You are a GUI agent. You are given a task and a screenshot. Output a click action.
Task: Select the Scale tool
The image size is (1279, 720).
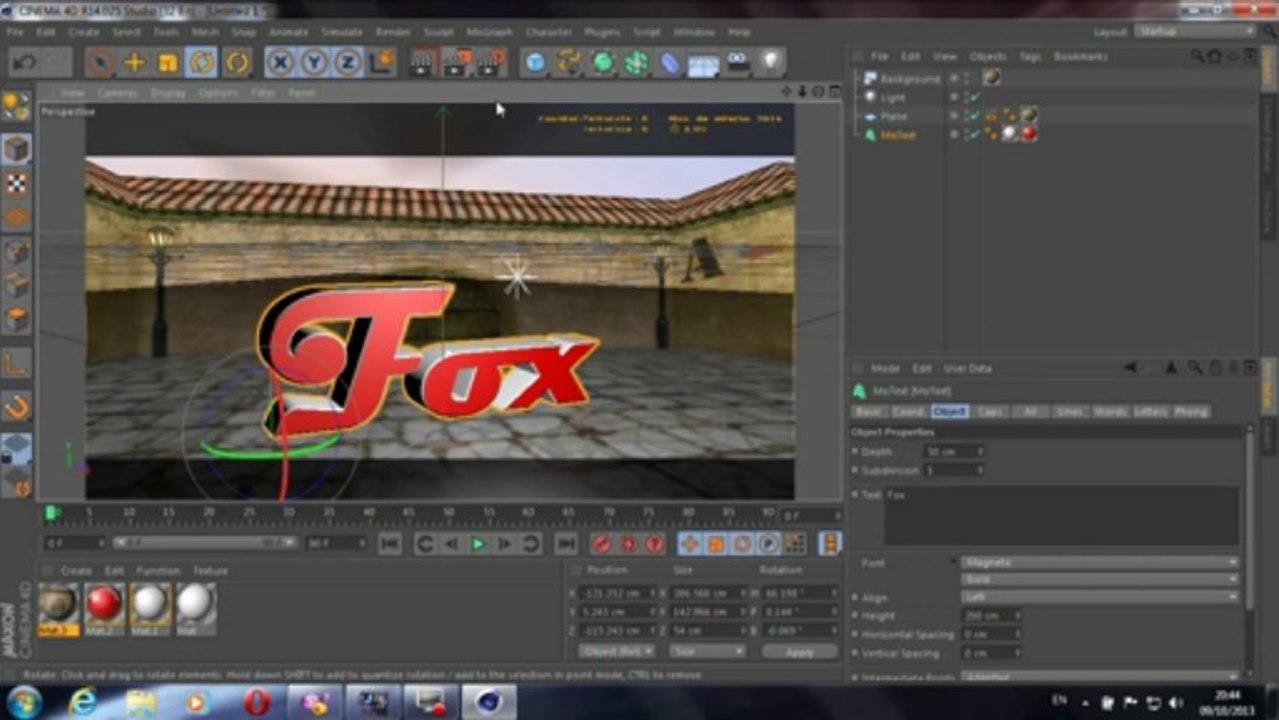point(168,63)
